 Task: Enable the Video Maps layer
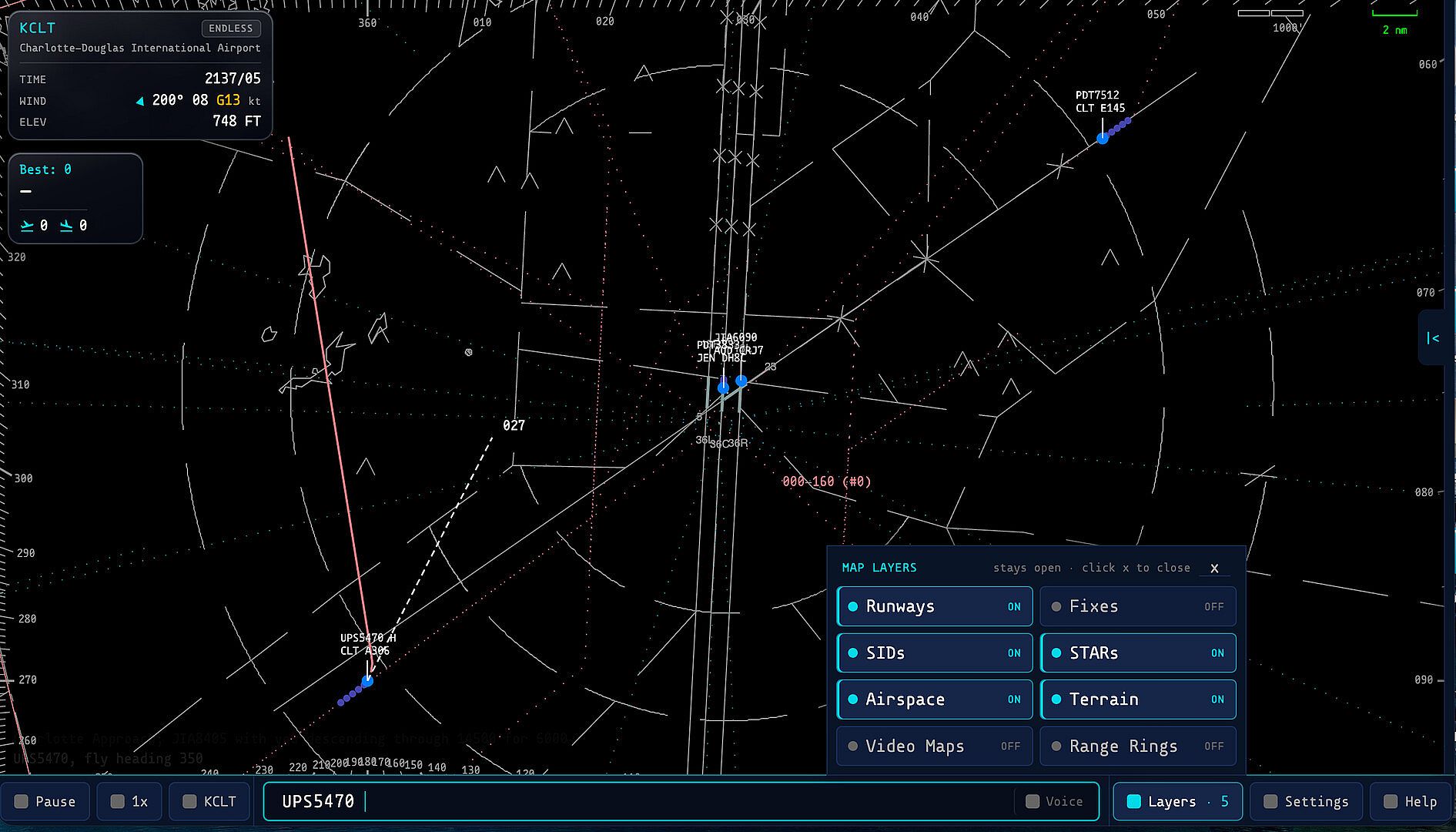[935, 746]
